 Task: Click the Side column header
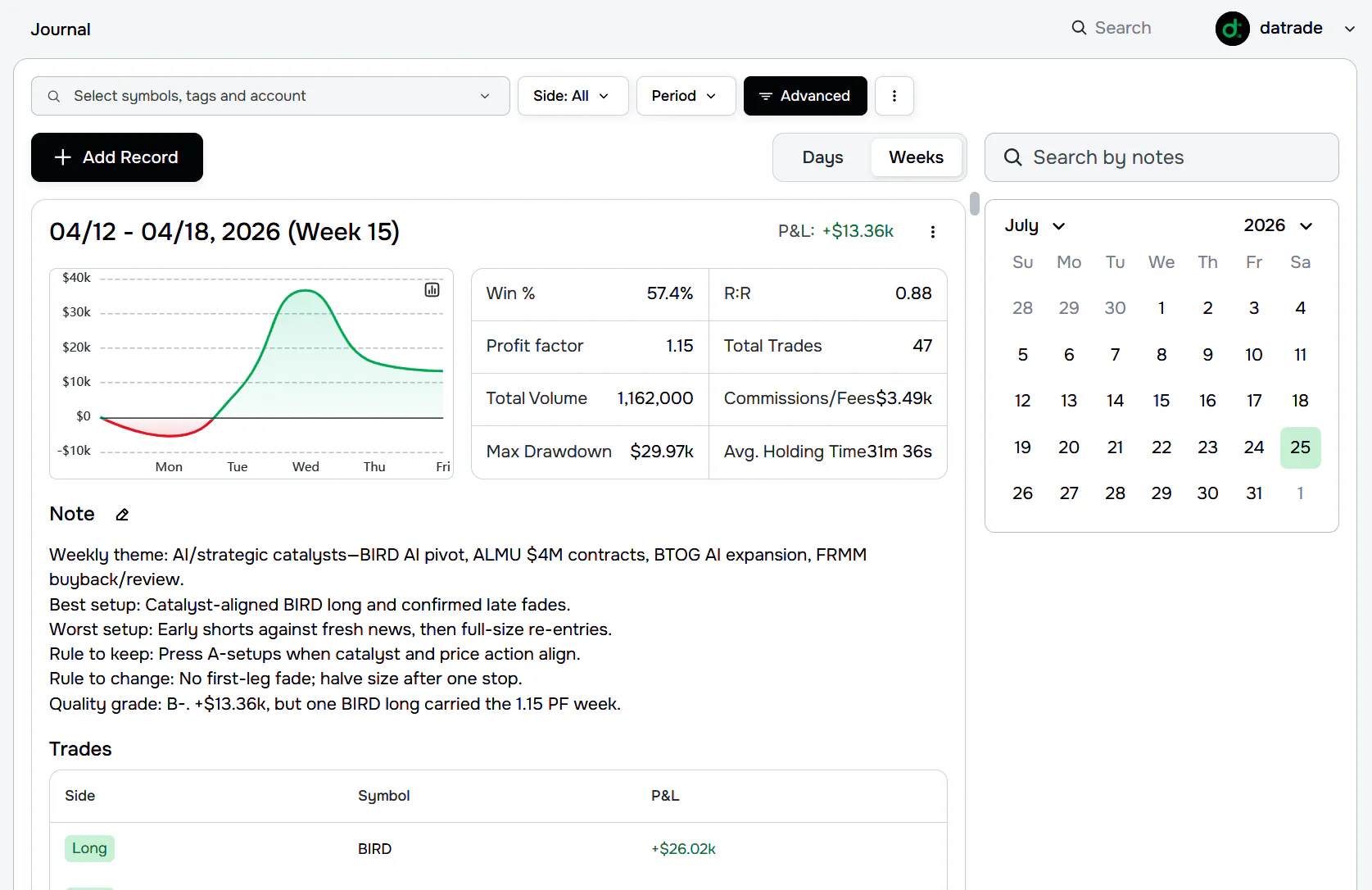[x=80, y=796]
